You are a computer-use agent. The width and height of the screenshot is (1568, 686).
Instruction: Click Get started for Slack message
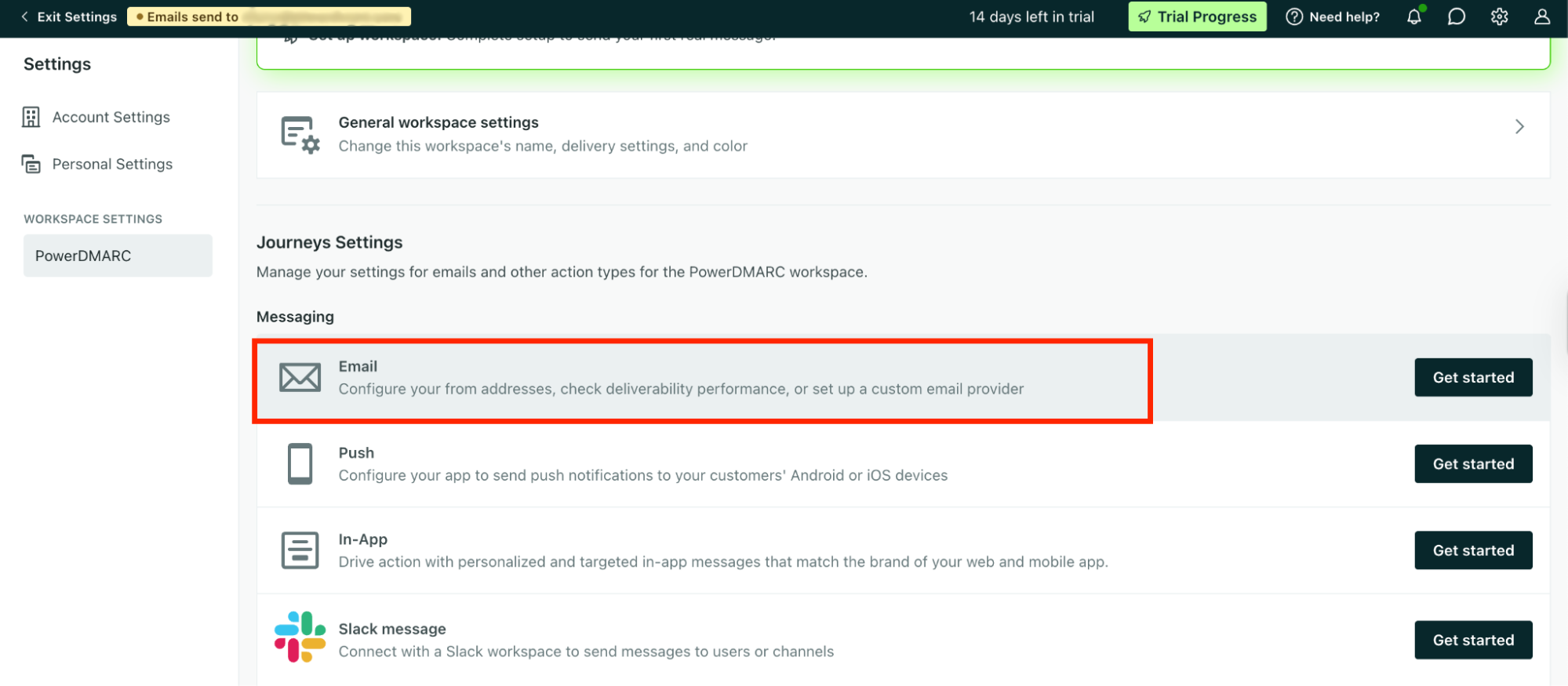[1472, 640]
